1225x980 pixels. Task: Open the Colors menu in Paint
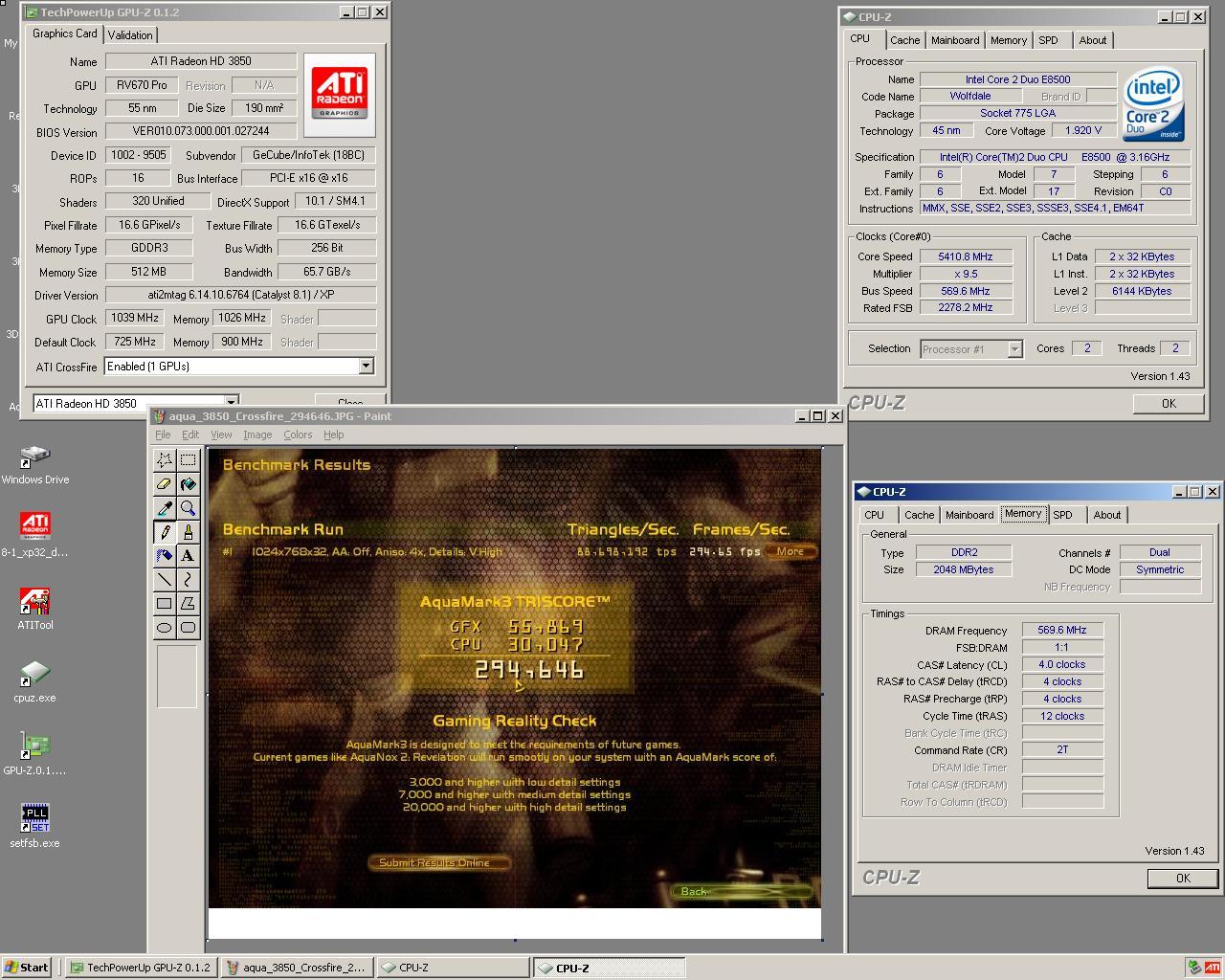298,434
